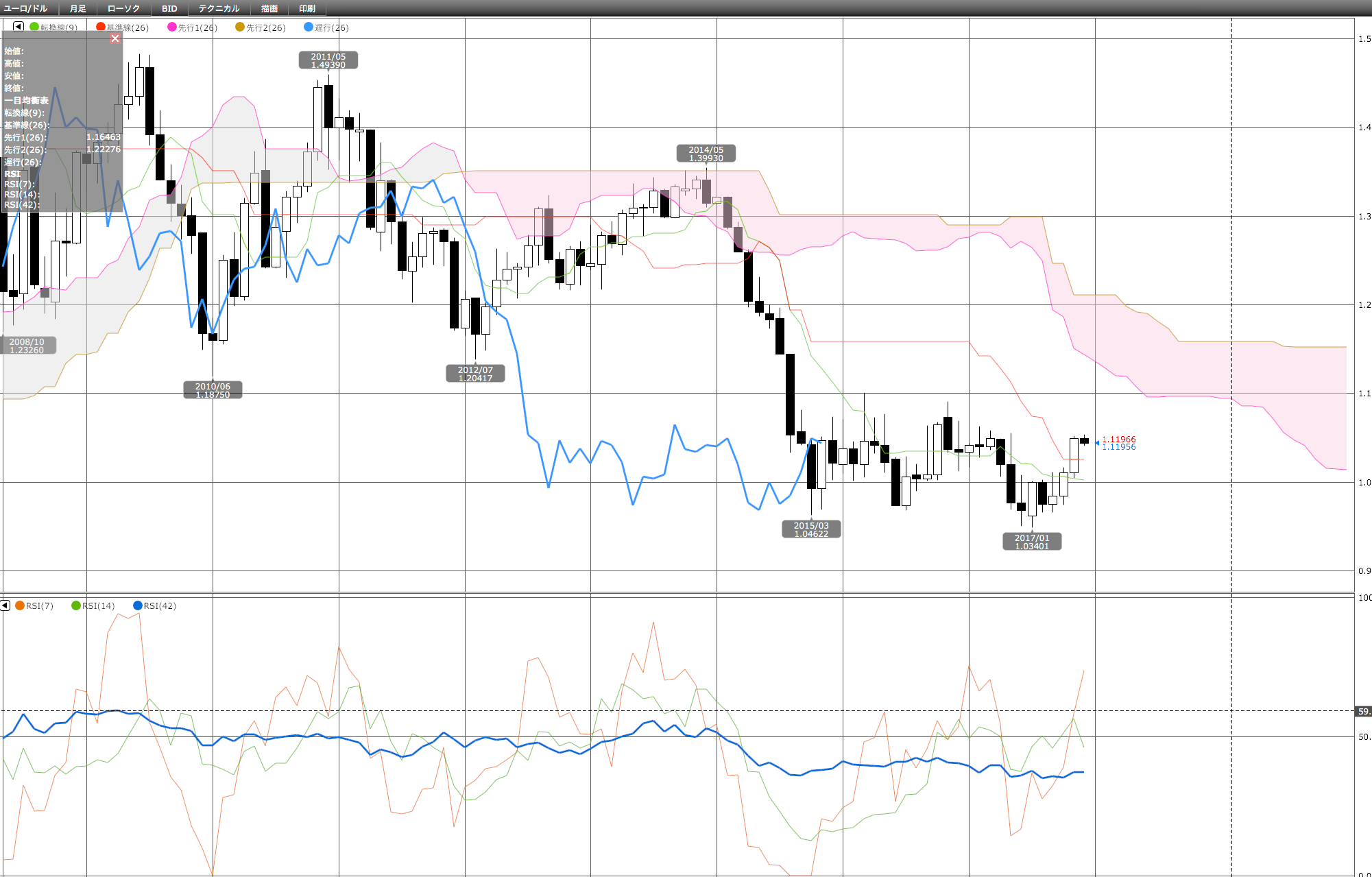Toggle the blue RSI(42) legend dot

coord(138,605)
